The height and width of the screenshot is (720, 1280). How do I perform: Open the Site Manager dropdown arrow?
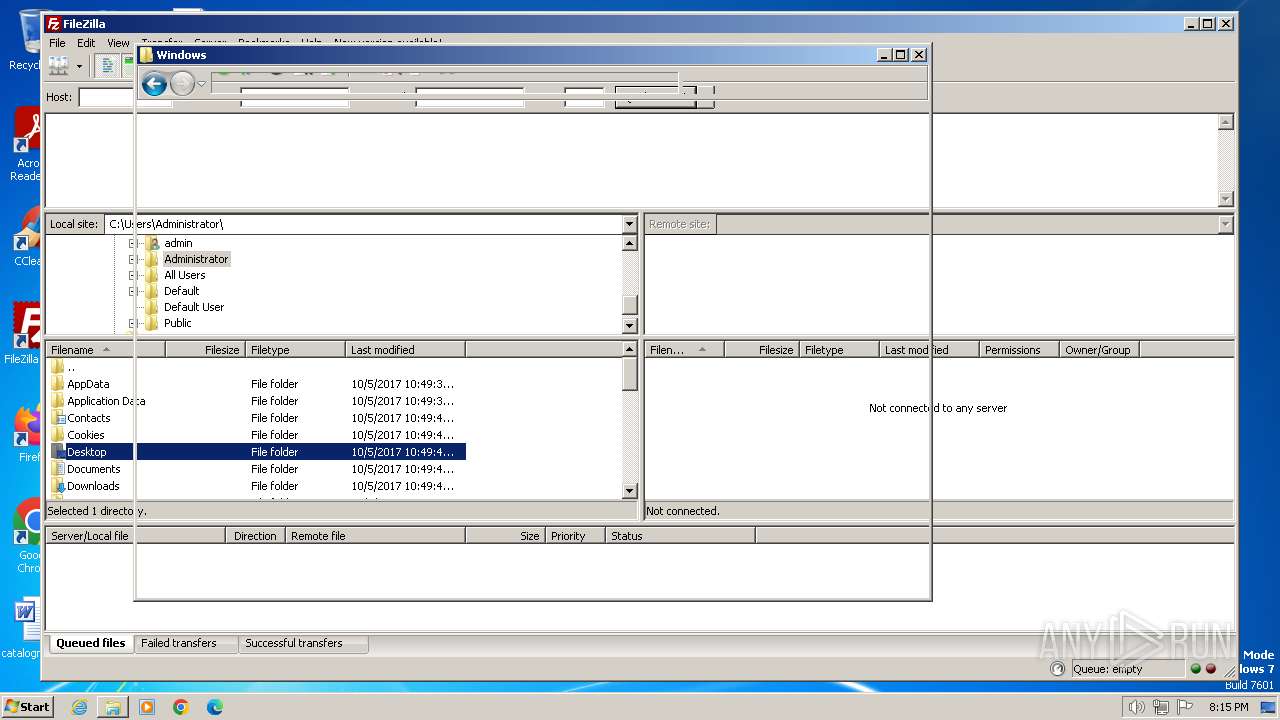(x=79, y=66)
